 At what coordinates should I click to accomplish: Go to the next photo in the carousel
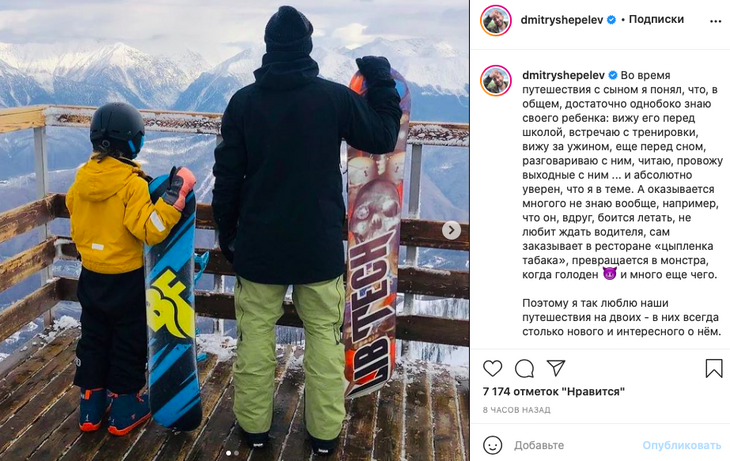451,230
